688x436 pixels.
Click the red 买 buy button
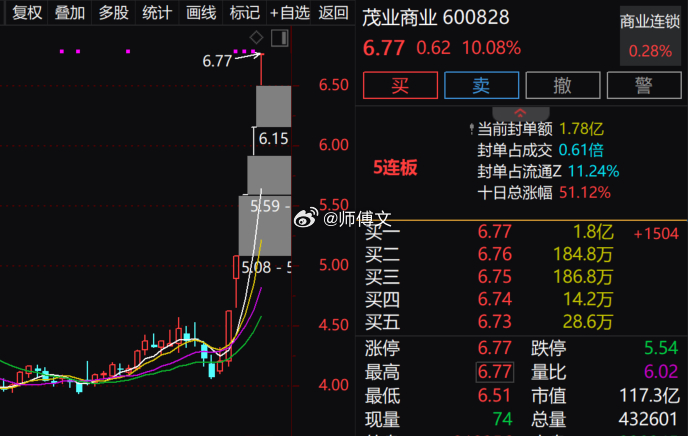[x=400, y=85]
